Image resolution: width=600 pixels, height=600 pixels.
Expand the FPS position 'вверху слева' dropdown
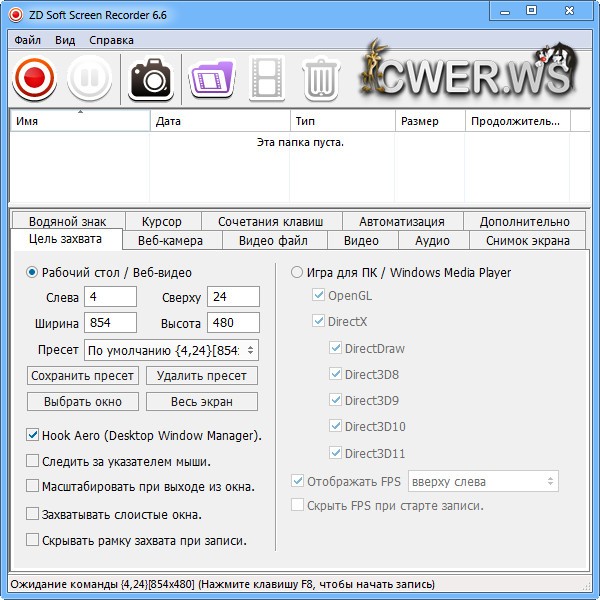[483, 481]
